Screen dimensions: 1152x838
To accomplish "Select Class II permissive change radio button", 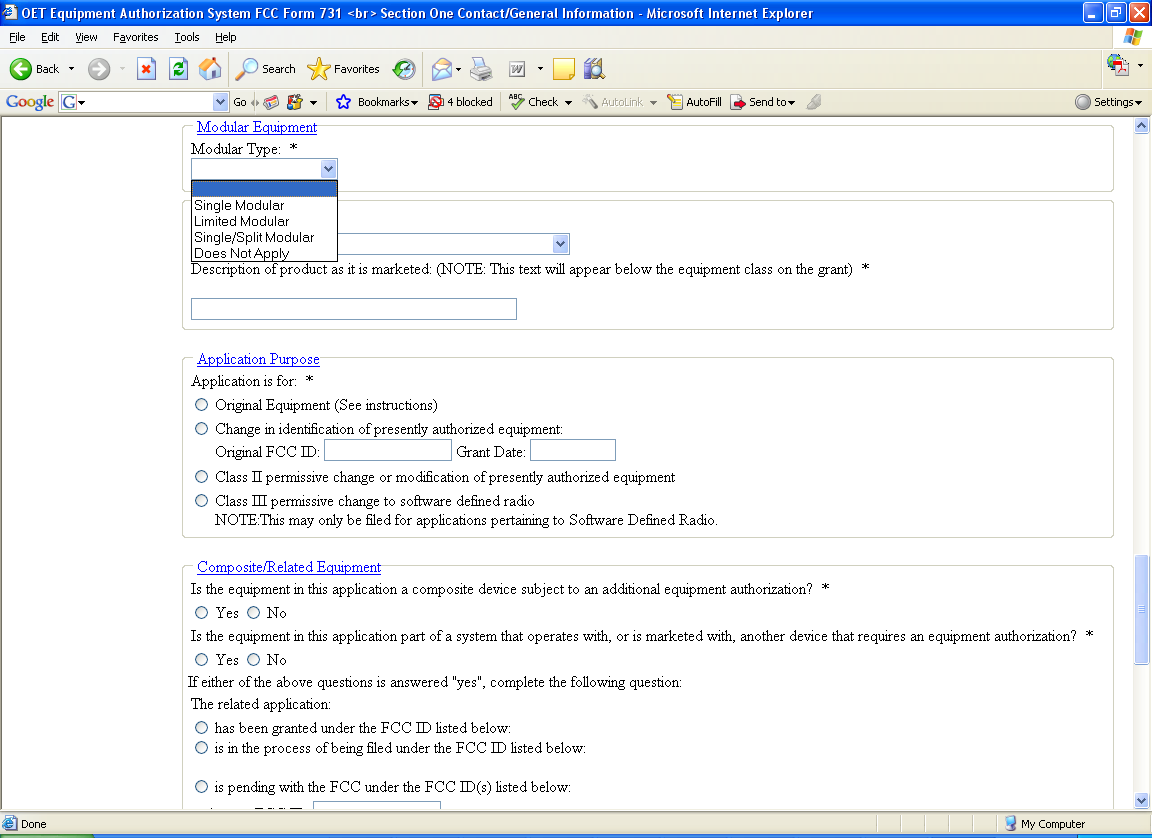I will coord(201,477).
